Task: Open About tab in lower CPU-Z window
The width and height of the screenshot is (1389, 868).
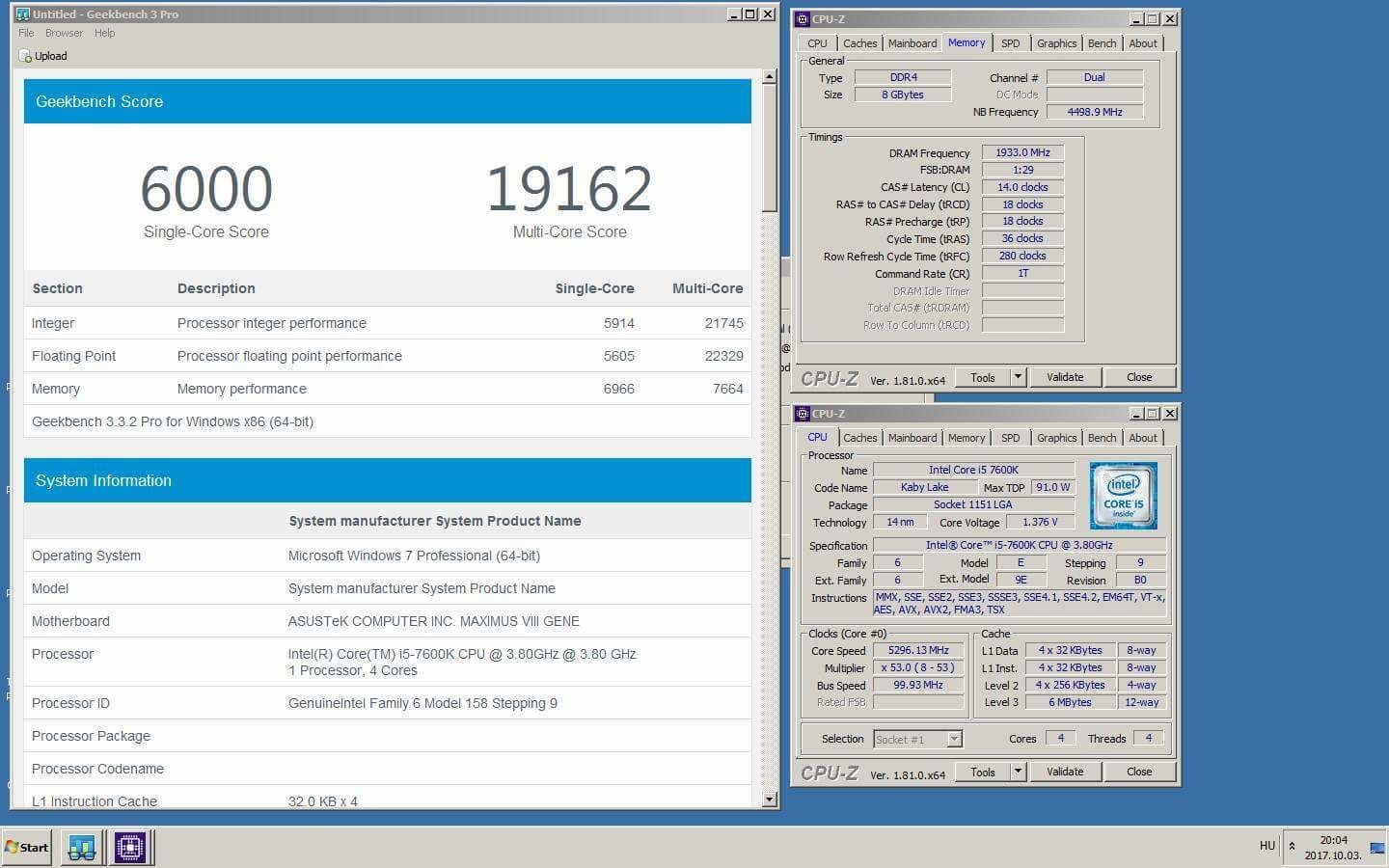Action: click(1143, 438)
